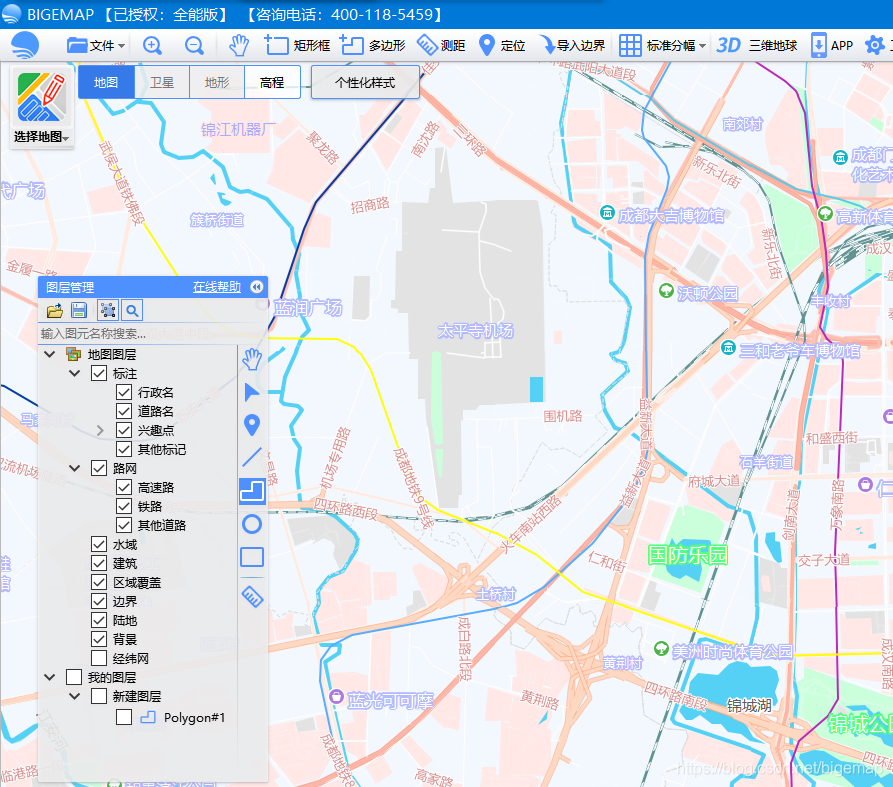
Task: Click the 太平寺机场 map label
Action: [x=476, y=331]
